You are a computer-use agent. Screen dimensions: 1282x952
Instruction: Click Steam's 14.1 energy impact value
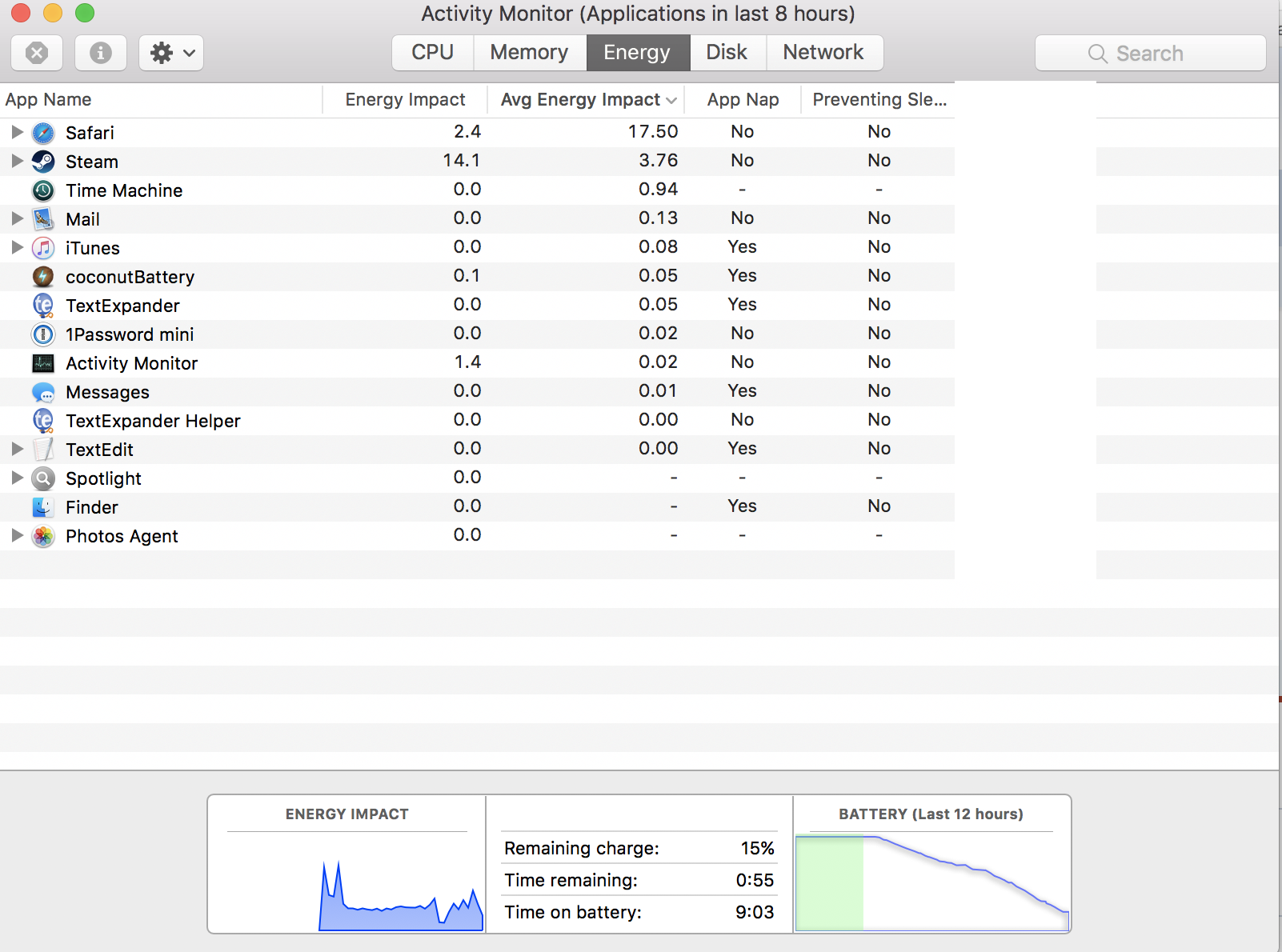pyautogui.click(x=462, y=160)
